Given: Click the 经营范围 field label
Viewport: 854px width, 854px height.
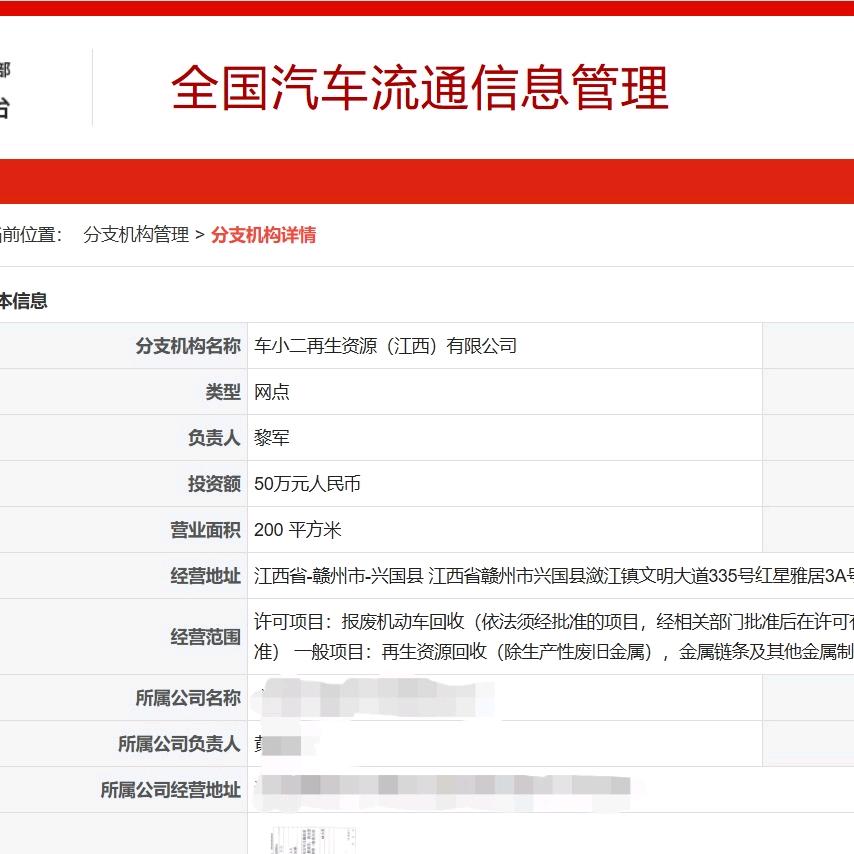Looking at the screenshot, I should point(205,637).
